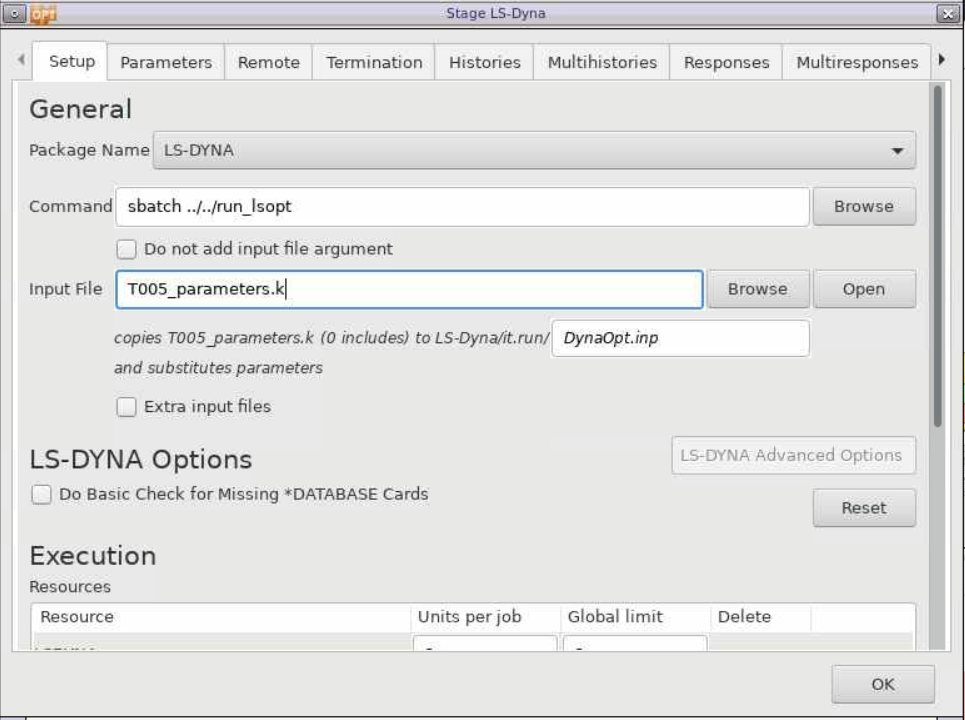Image resolution: width=965 pixels, height=720 pixels.
Task: Edit the DynaOpt.inp target filename field
Action: (680, 338)
